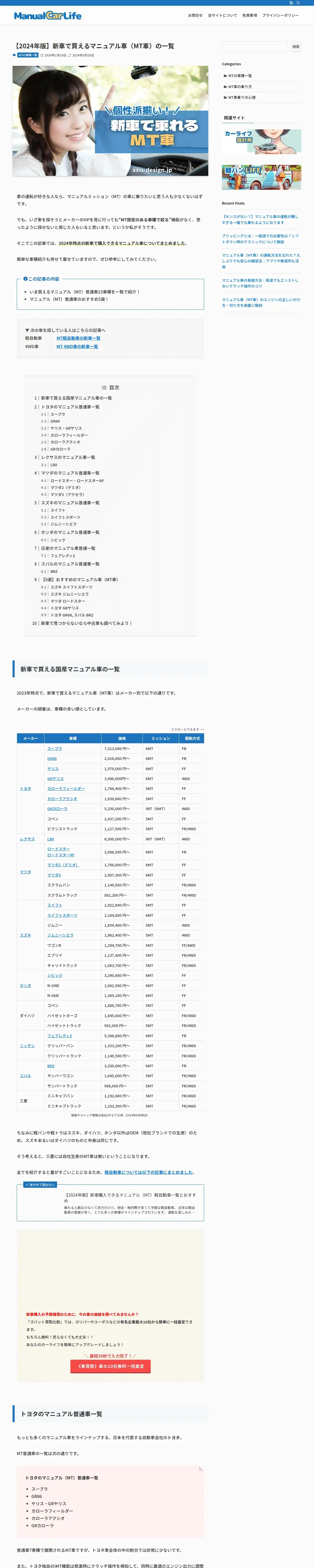Click the article featured image
The height and width of the screenshot is (1568, 314).
coord(110,121)
